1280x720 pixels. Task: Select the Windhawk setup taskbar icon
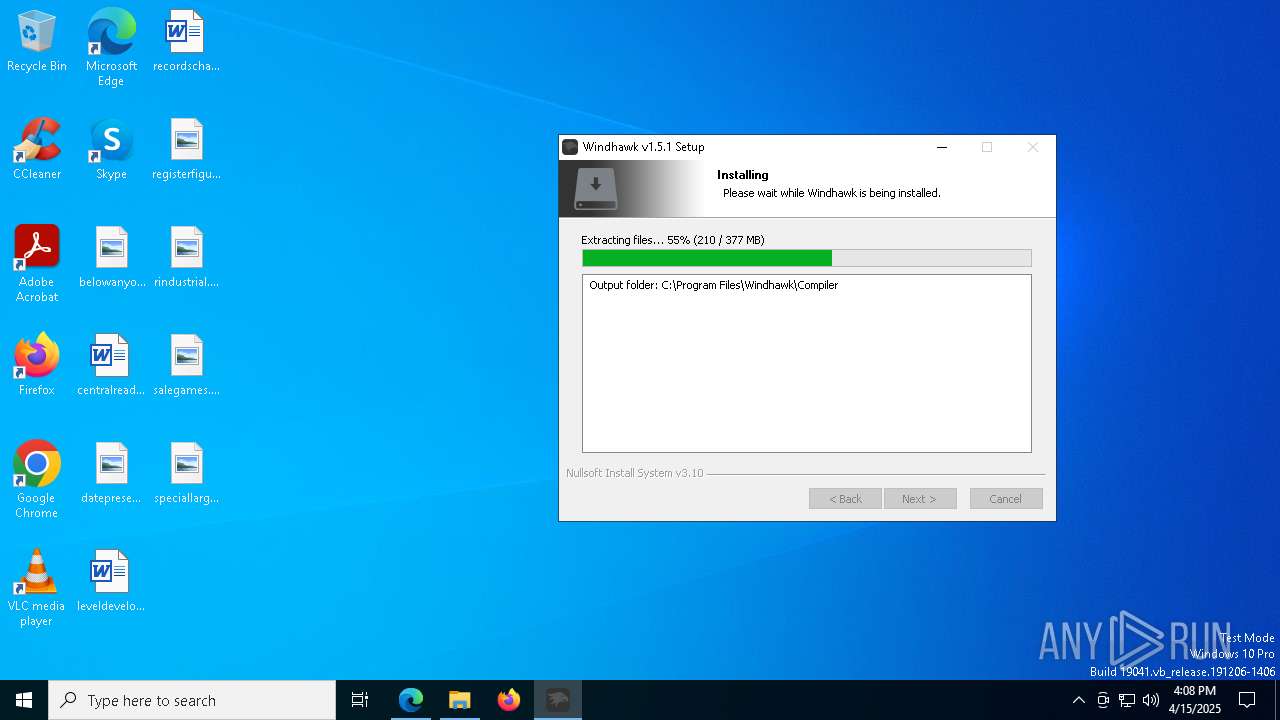[x=558, y=700]
